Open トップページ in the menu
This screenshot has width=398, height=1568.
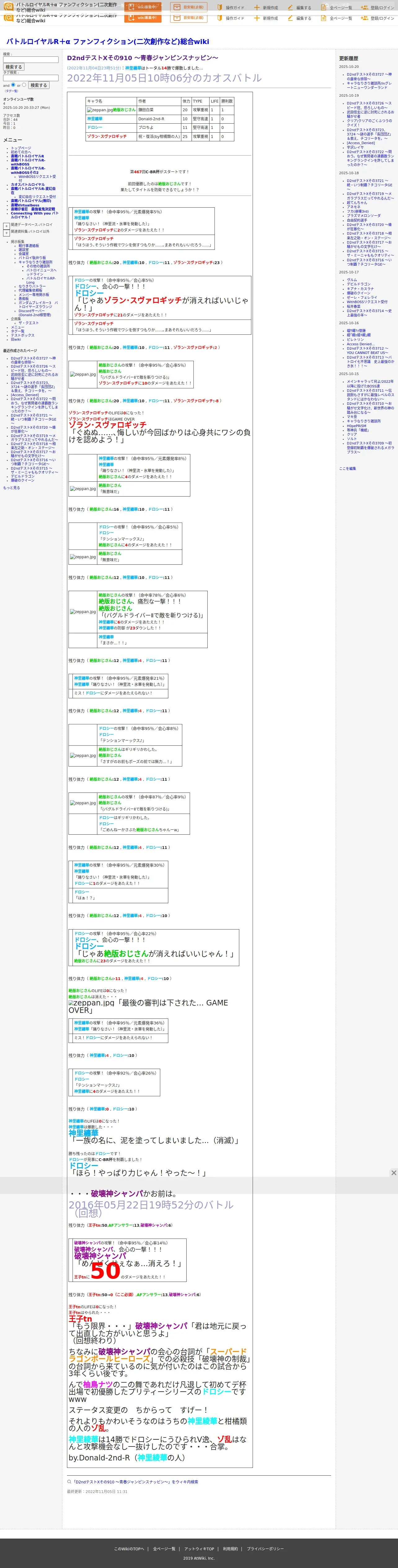coord(21,148)
